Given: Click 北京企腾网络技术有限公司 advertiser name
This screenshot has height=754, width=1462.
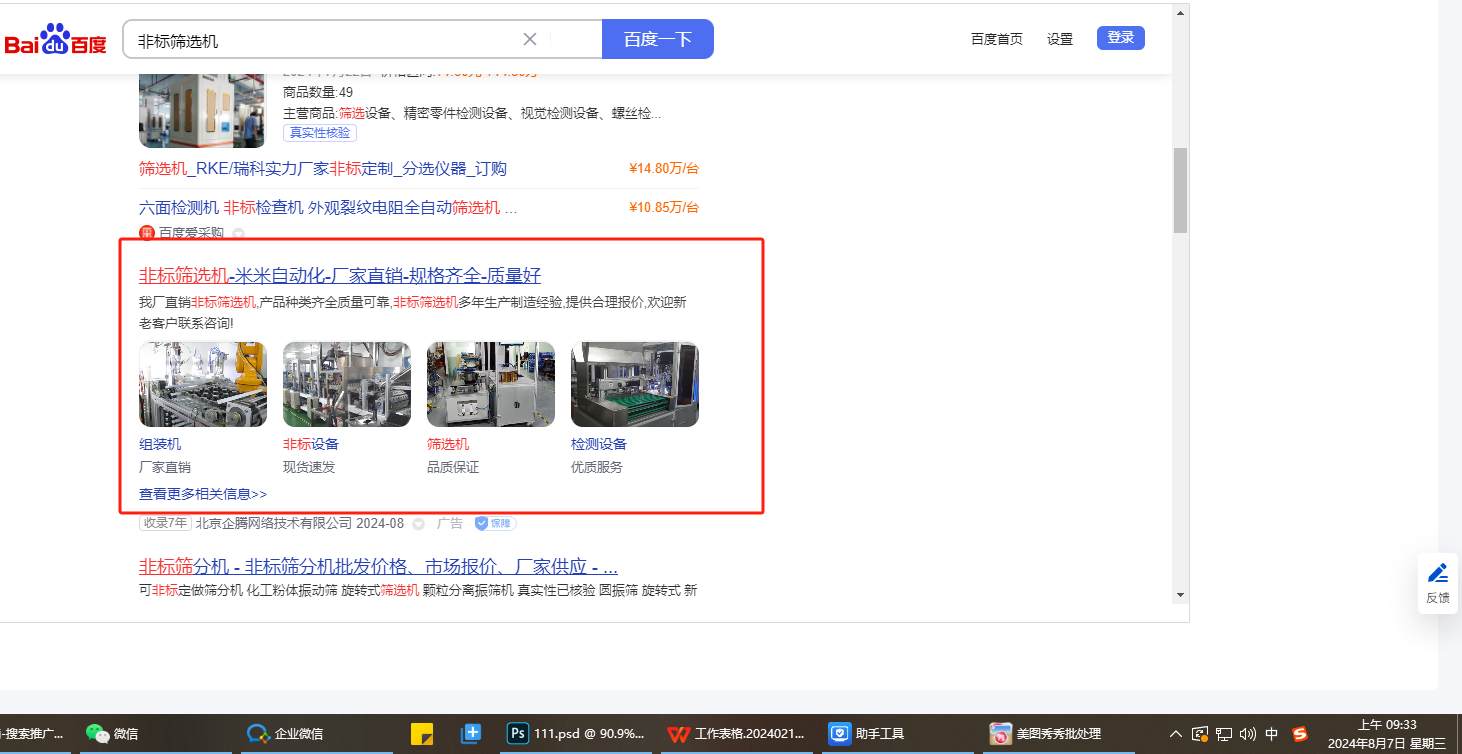Looking at the screenshot, I should [x=274, y=523].
